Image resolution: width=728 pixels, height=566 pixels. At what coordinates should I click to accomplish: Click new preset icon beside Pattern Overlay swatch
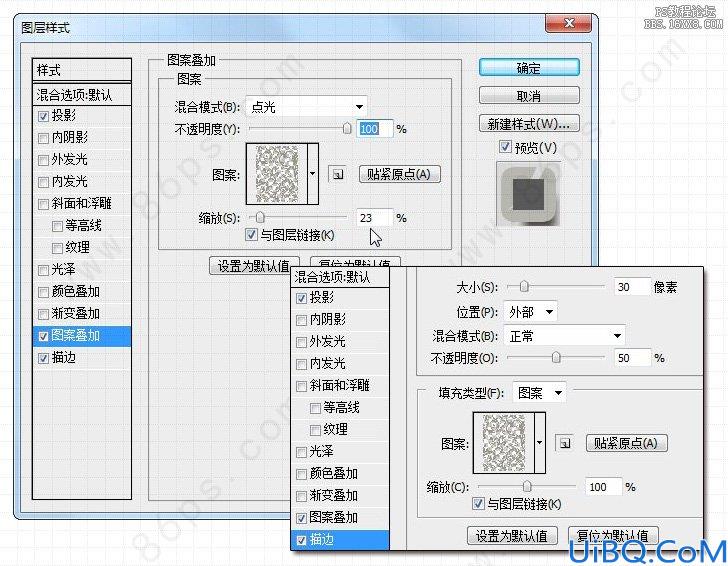338,175
